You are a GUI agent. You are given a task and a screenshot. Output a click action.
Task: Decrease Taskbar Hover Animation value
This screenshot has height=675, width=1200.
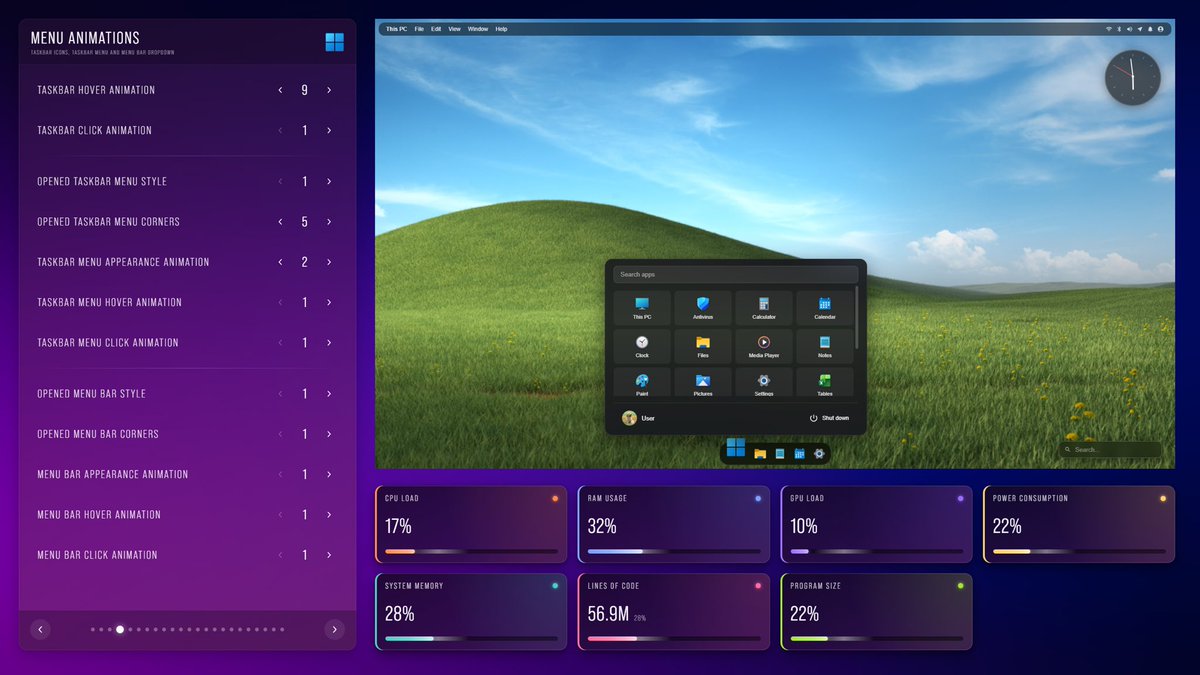tap(281, 90)
